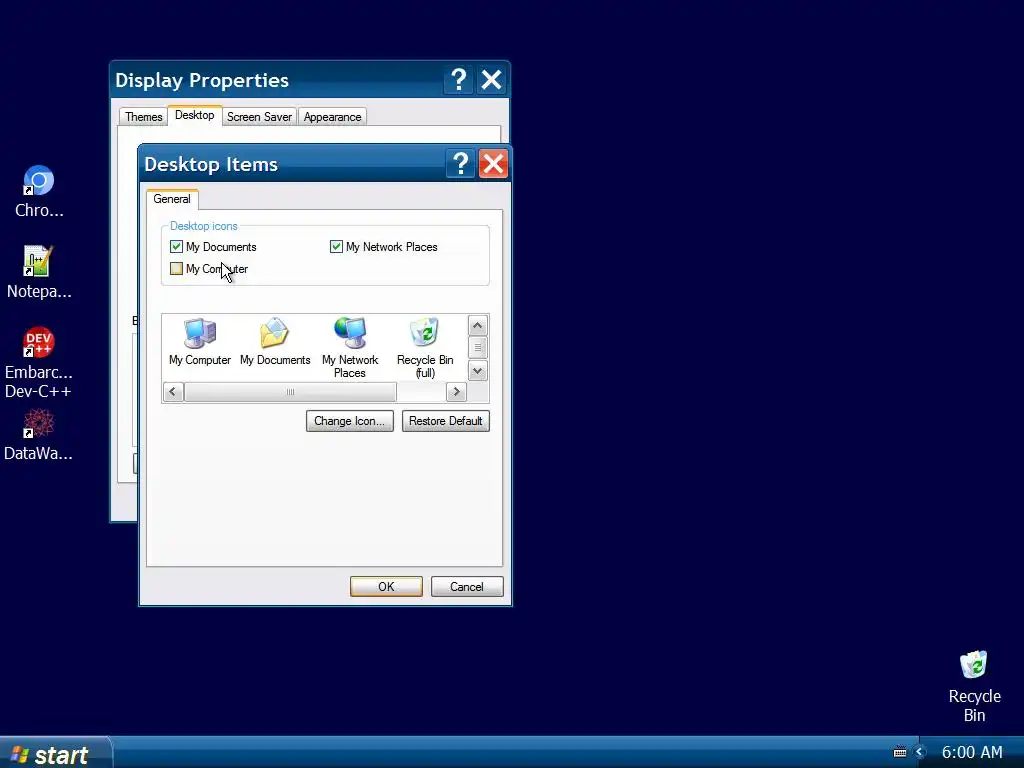Select the My Computer icon in the list
This screenshot has height=768, width=1024.
(200, 342)
